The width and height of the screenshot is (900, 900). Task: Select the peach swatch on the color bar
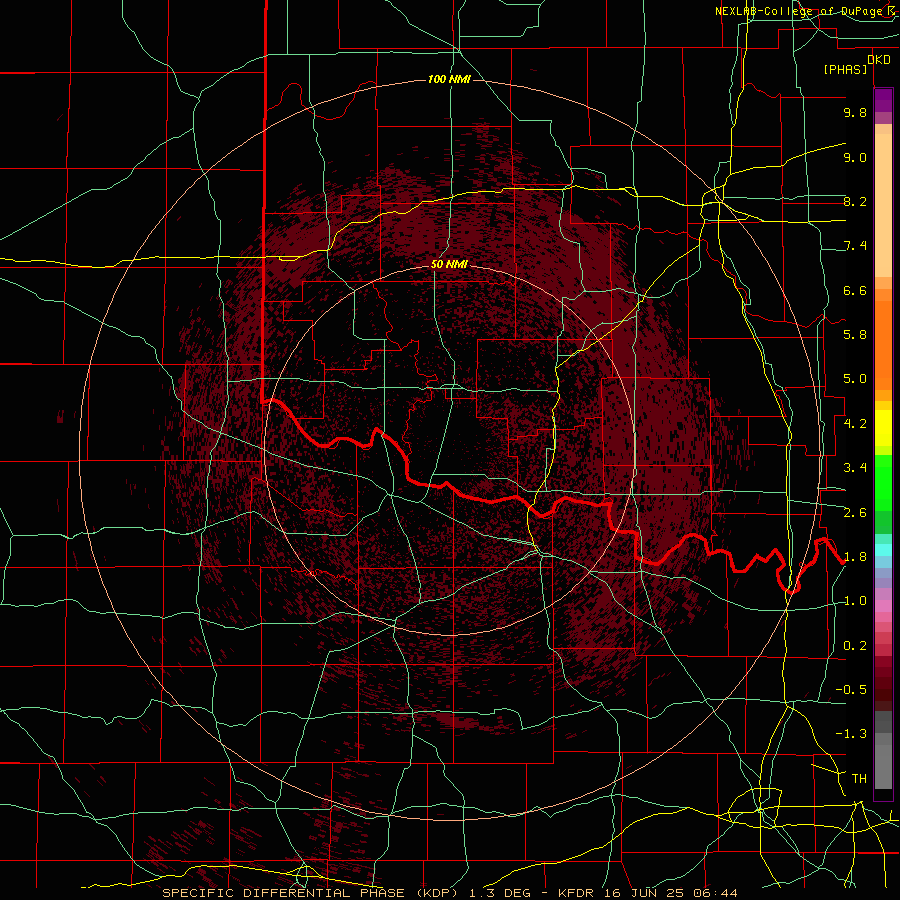coord(883,205)
